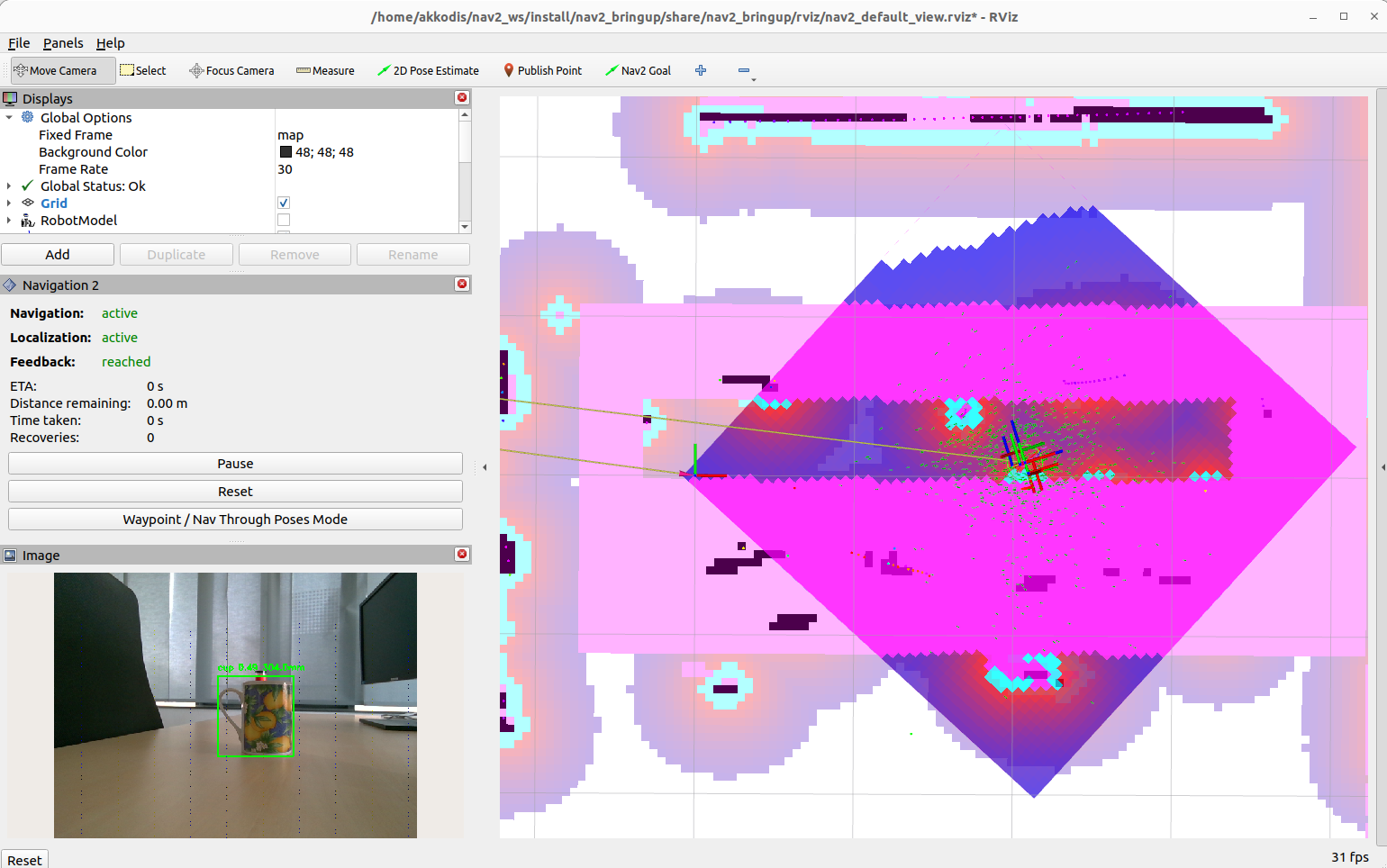Edit the Background Color value 48; 48; 48
Screen dimensions: 1387x868
pos(324,151)
